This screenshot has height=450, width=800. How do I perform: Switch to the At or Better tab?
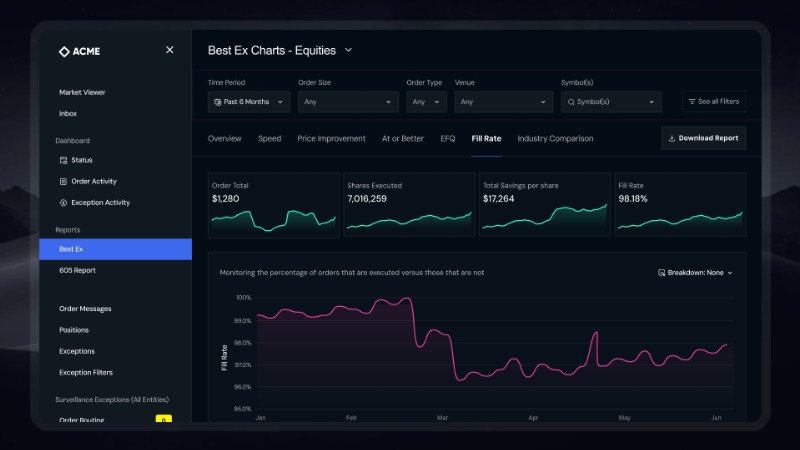(403, 139)
